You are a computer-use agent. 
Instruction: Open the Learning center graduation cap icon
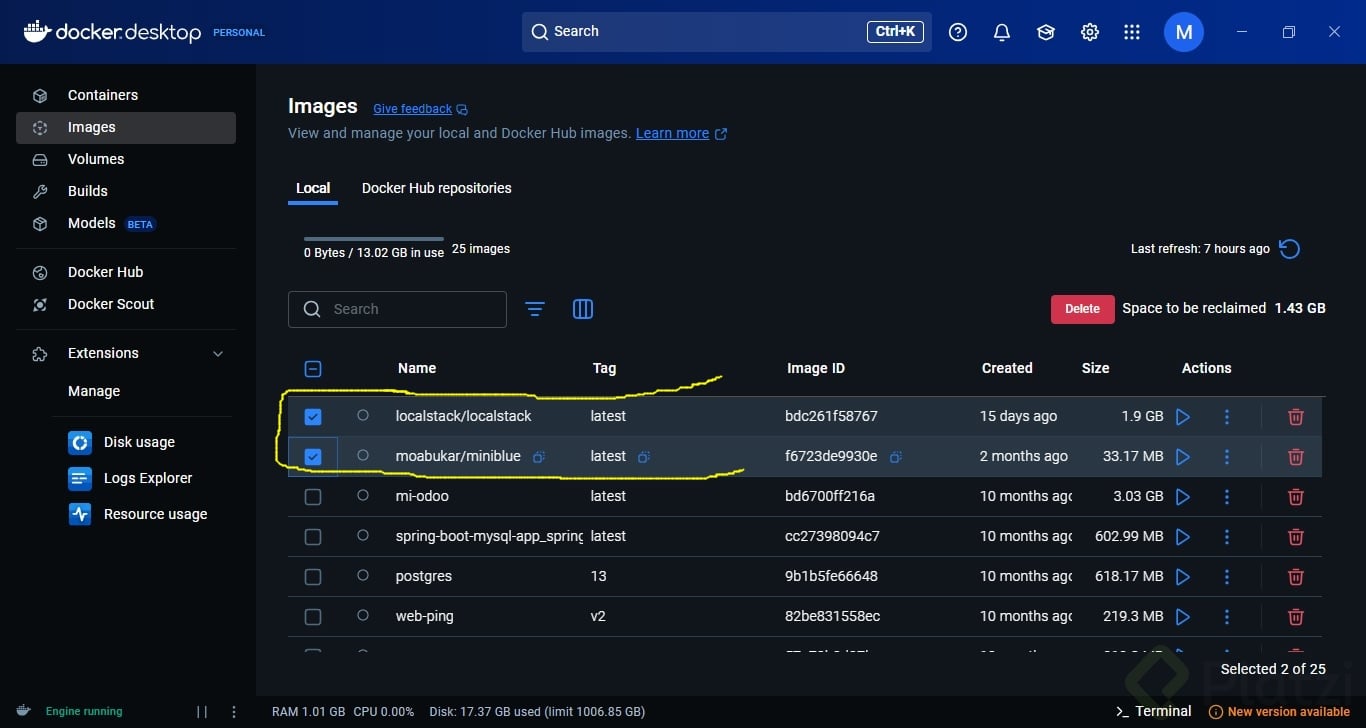tap(1046, 32)
